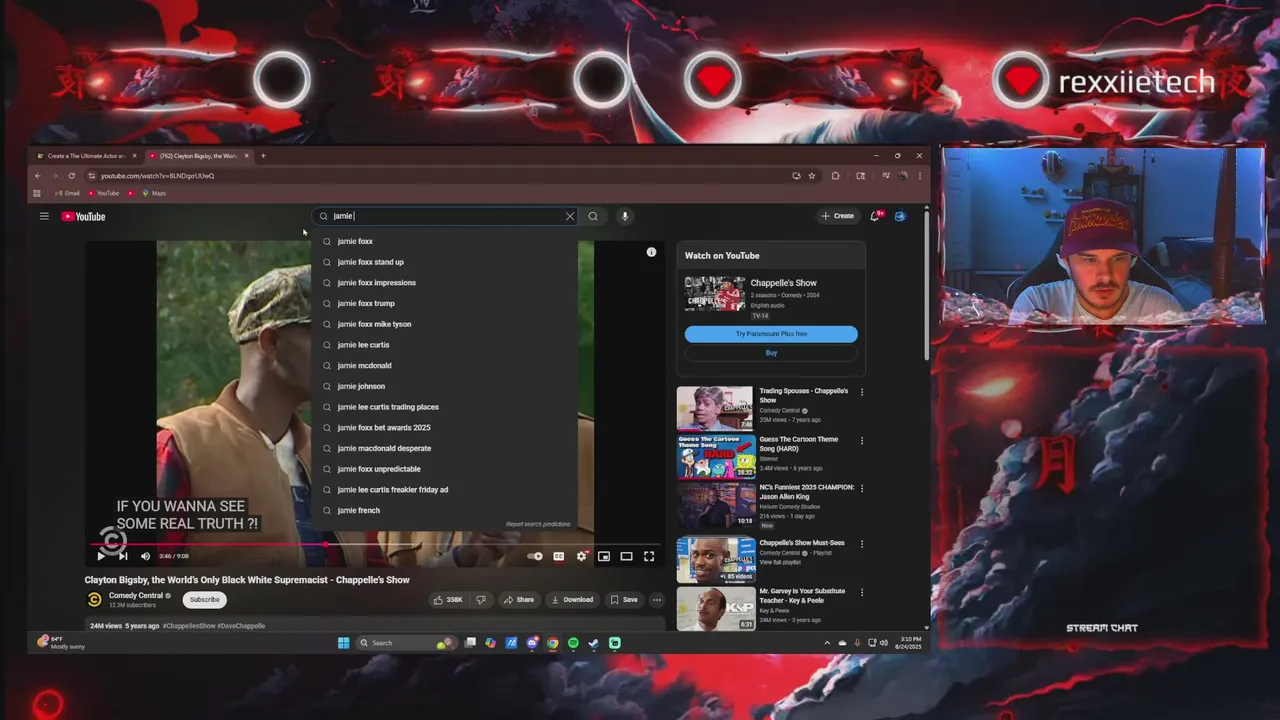This screenshot has width=1280, height=720.
Task: Open options for the Mr. Garvey Substitute Teacher video
Action: click(x=862, y=592)
